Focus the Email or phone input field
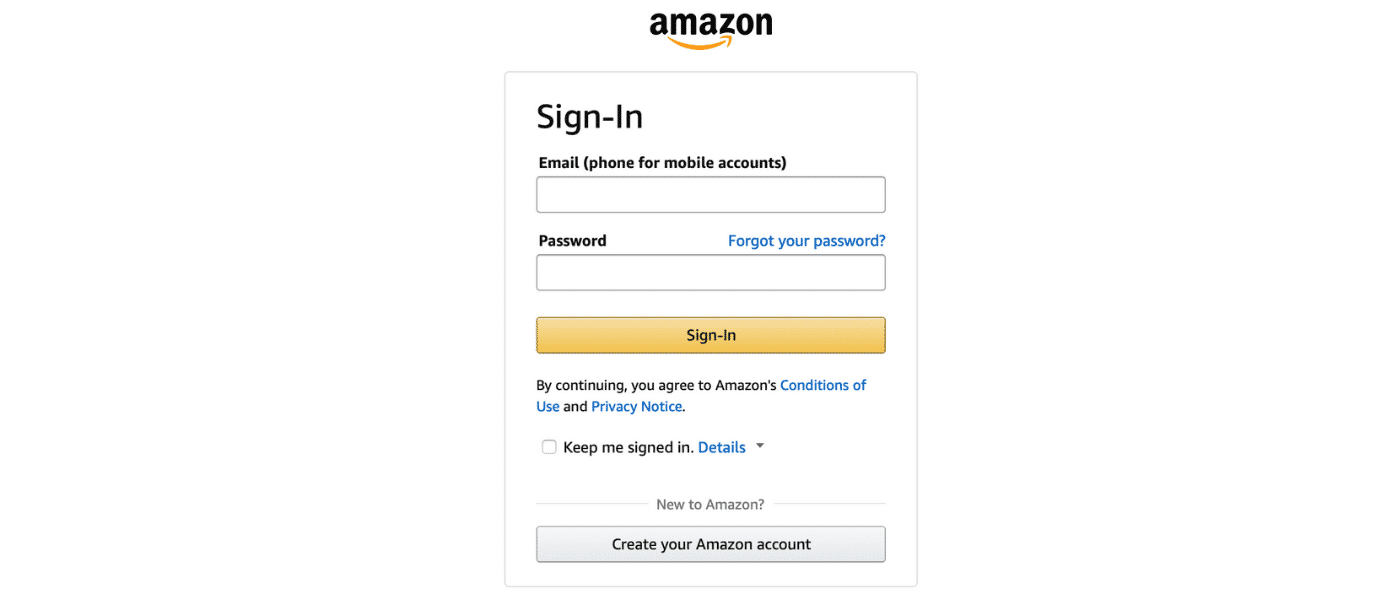1400x600 pixels. [711, 195]
